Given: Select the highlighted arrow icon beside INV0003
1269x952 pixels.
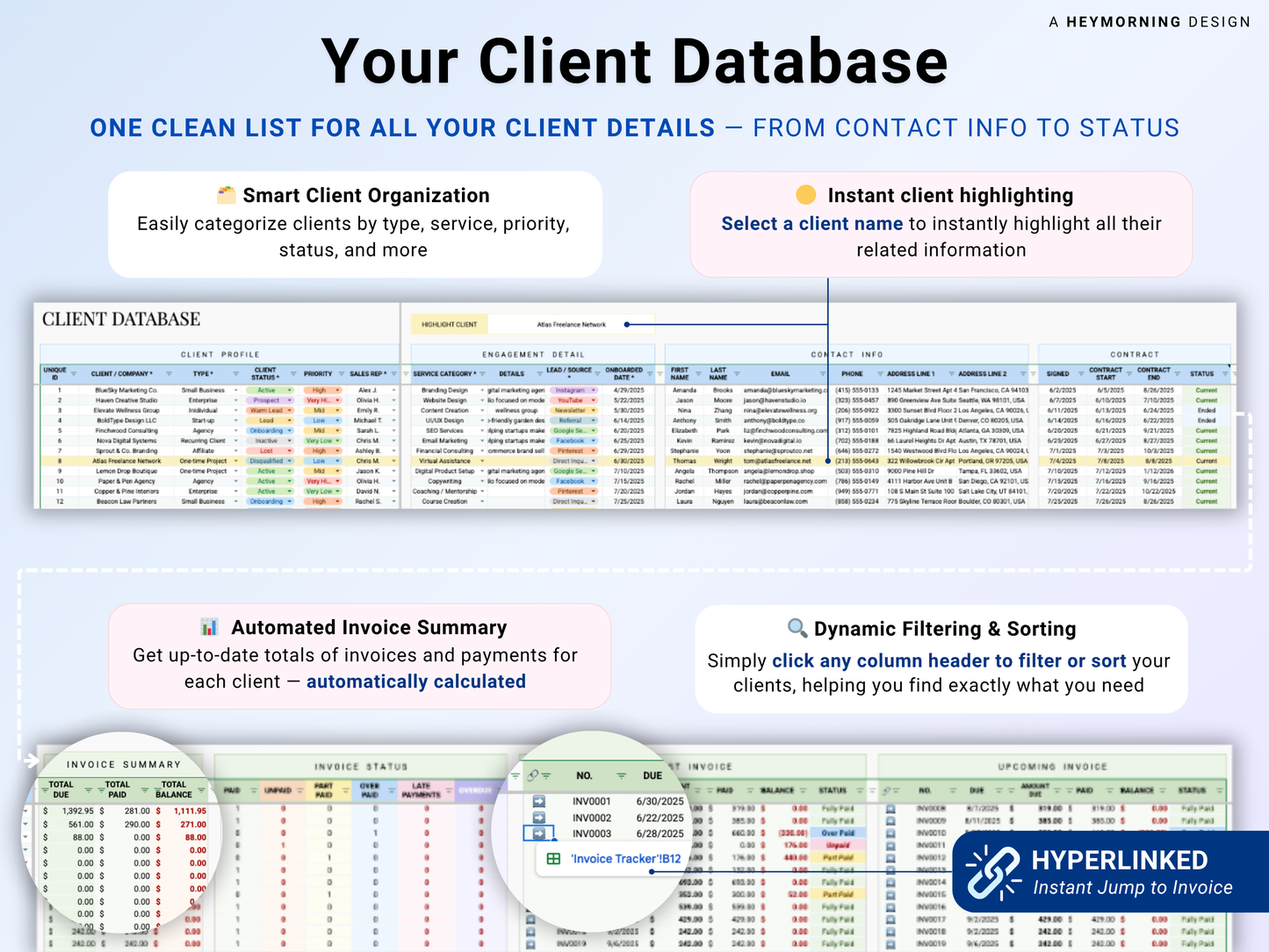Looking at the screenshot, I should [x=538, y=833].
